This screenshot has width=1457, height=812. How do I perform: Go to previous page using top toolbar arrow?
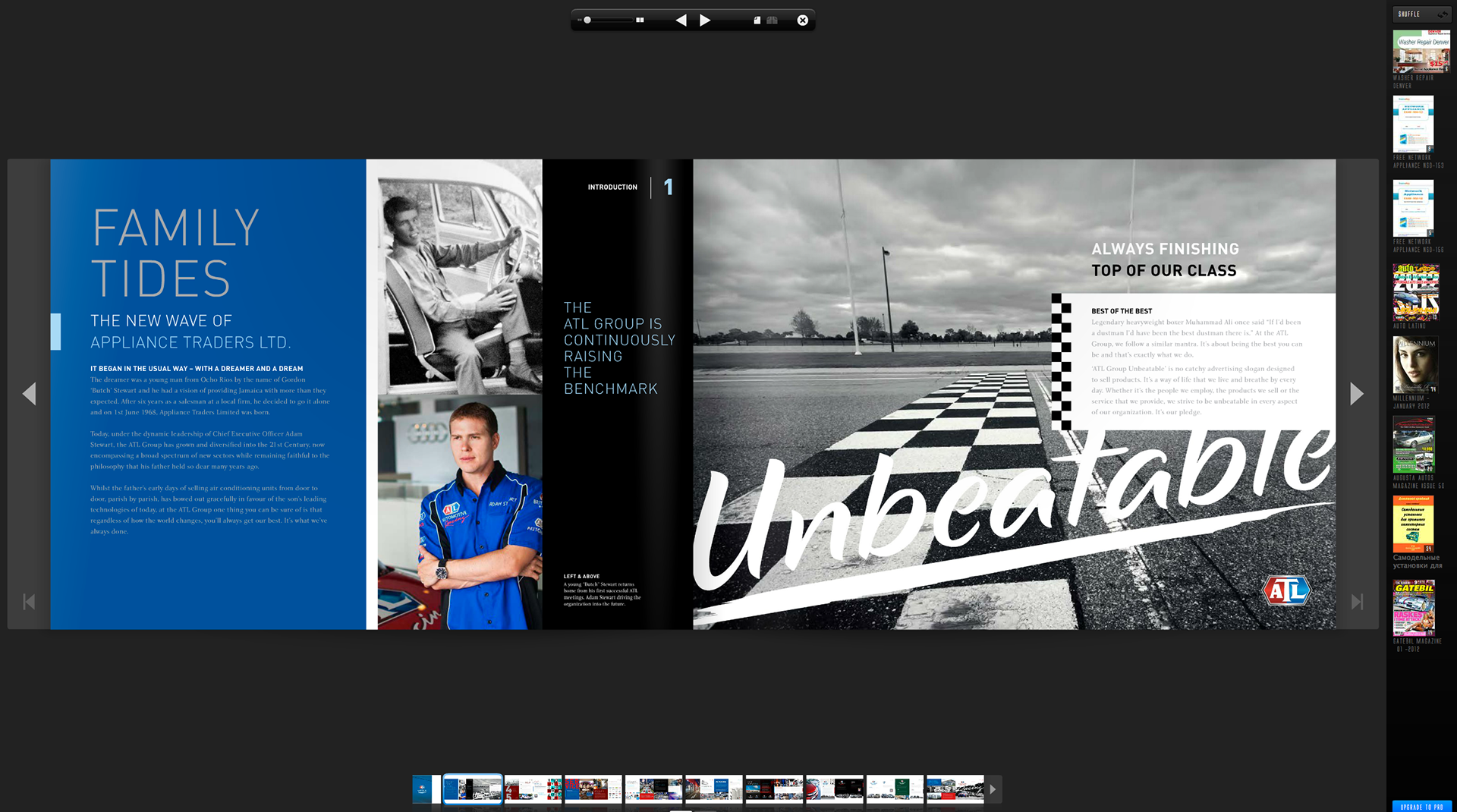(681, 20)
